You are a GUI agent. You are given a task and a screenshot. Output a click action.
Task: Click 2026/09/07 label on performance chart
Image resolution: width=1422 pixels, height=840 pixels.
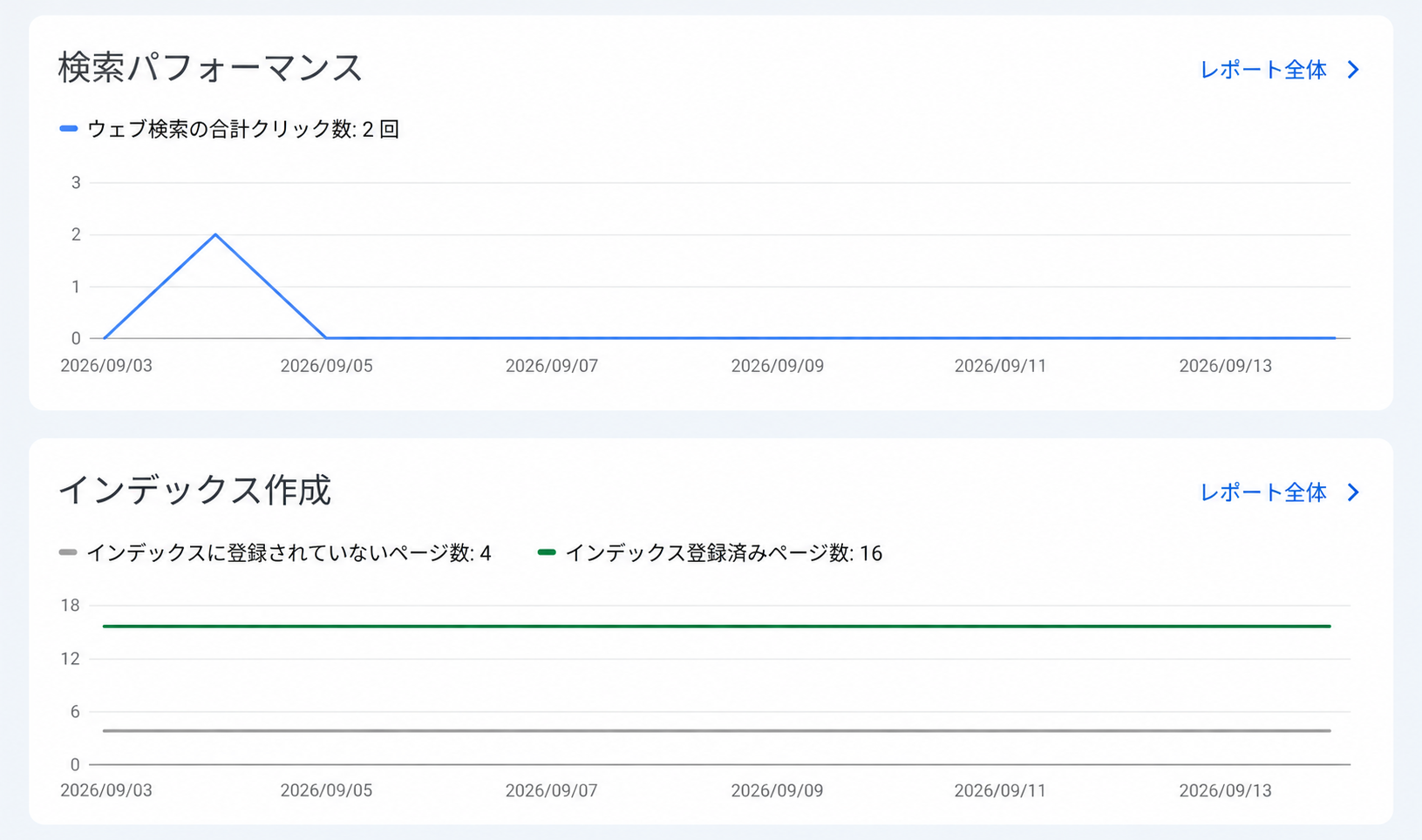(x=552, y=366)
